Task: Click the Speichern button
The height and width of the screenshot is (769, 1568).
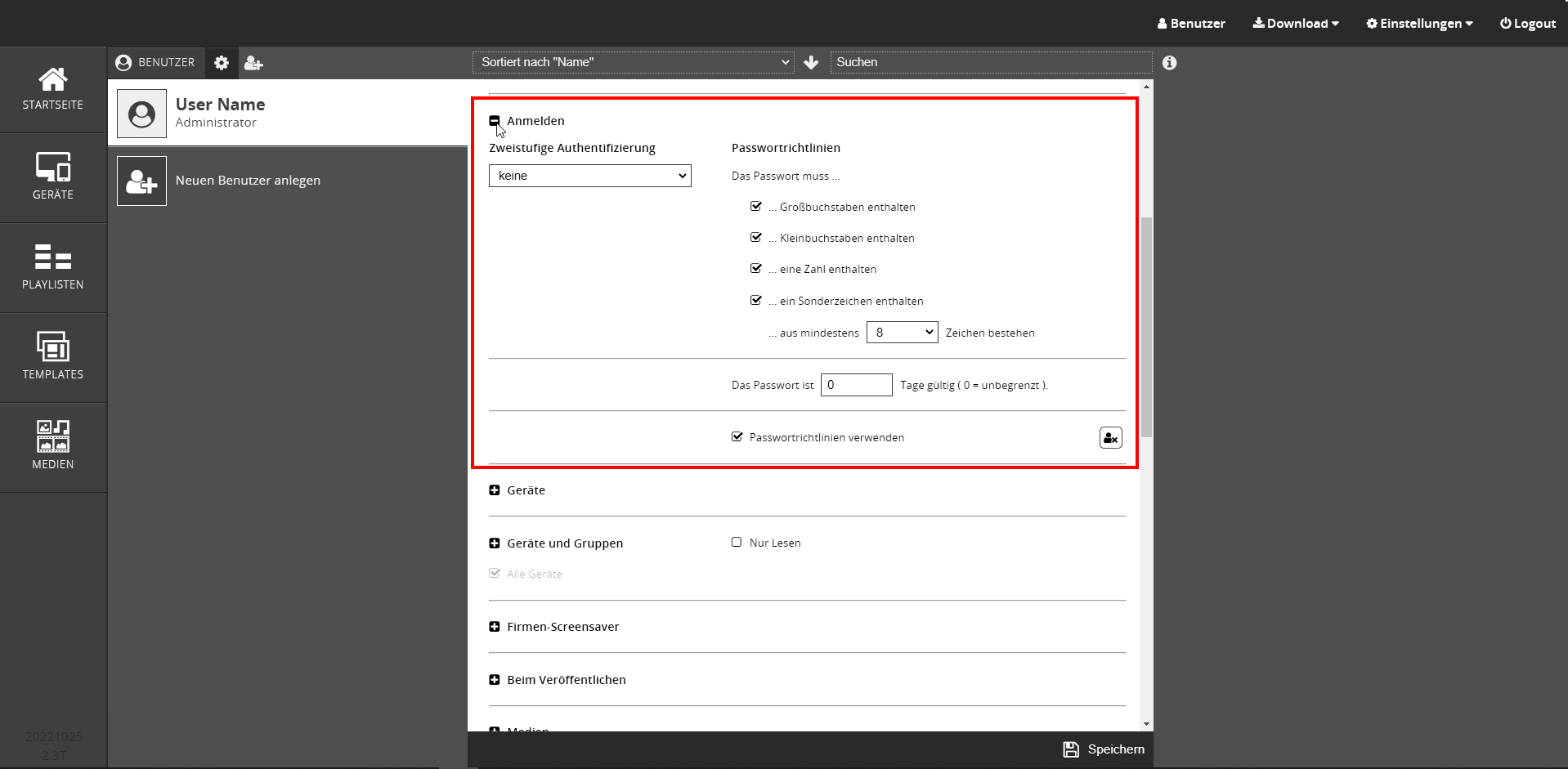Action: pos(1104,749)
